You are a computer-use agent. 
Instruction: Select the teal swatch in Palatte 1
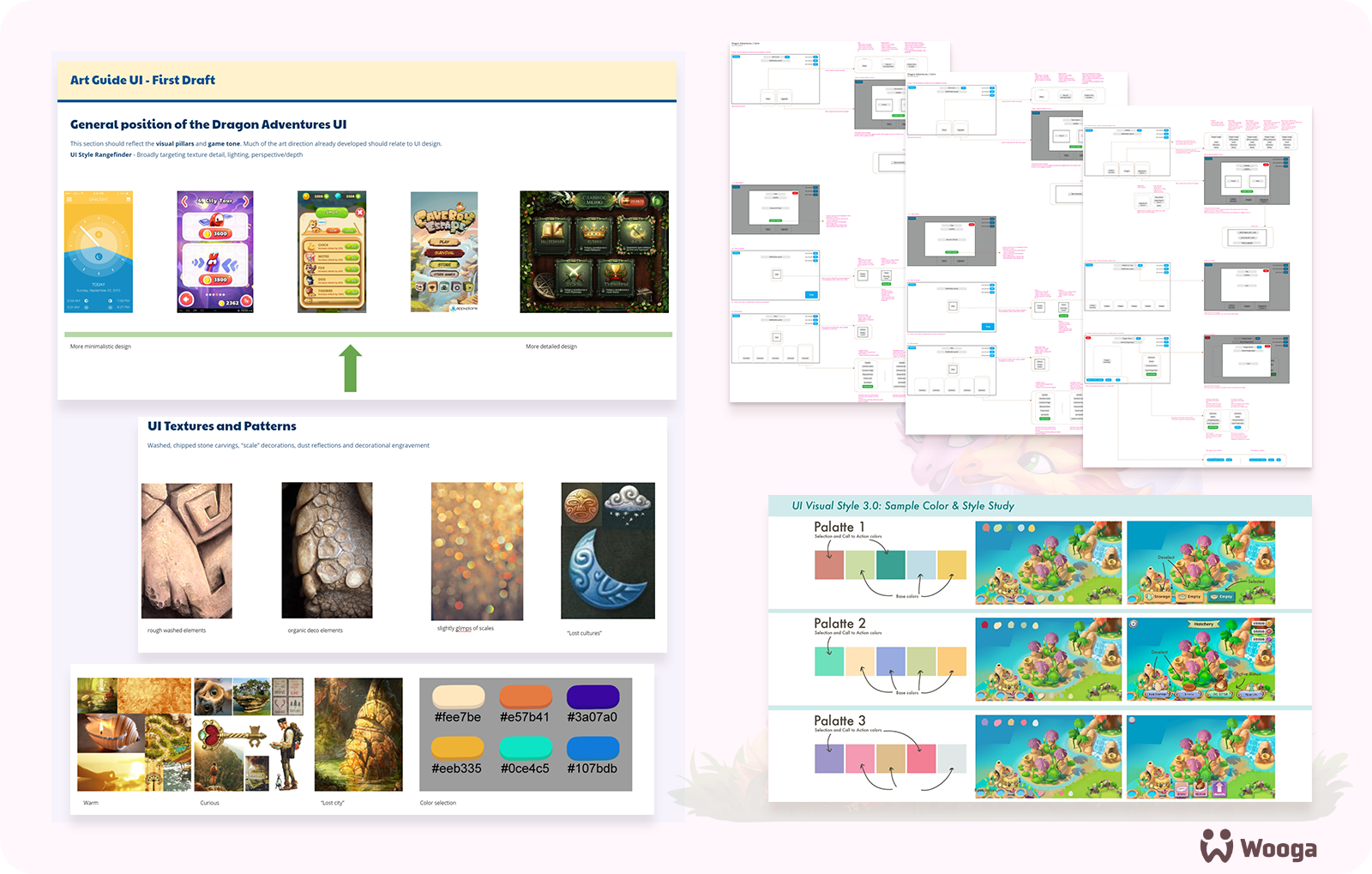[891, 565]
